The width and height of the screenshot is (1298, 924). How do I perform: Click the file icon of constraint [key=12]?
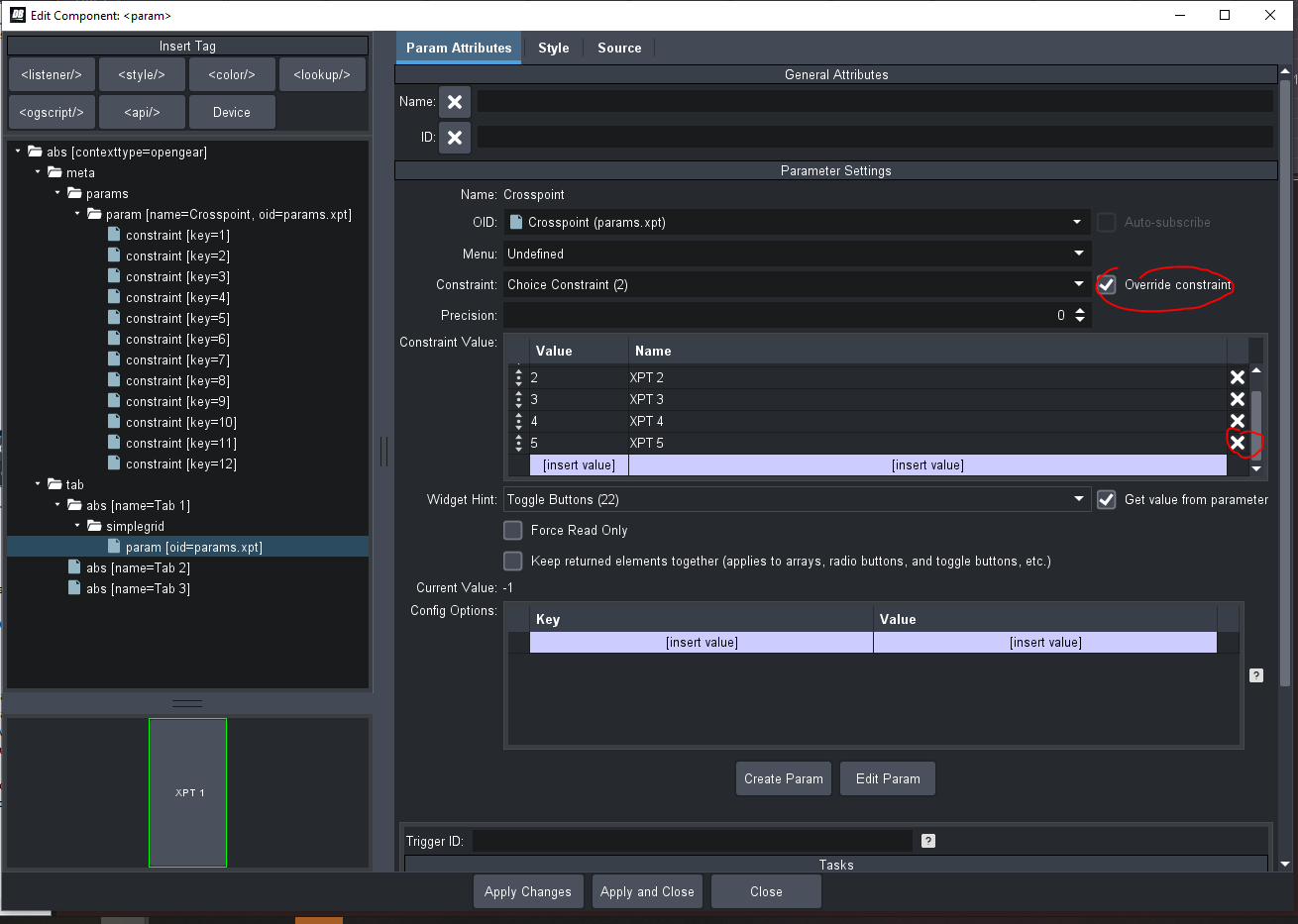coord(115,463)
